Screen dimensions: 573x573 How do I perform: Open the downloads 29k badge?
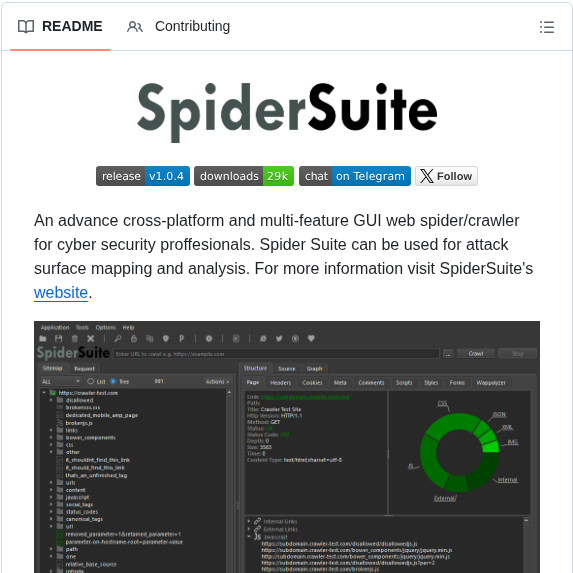(x=244, y=176)
